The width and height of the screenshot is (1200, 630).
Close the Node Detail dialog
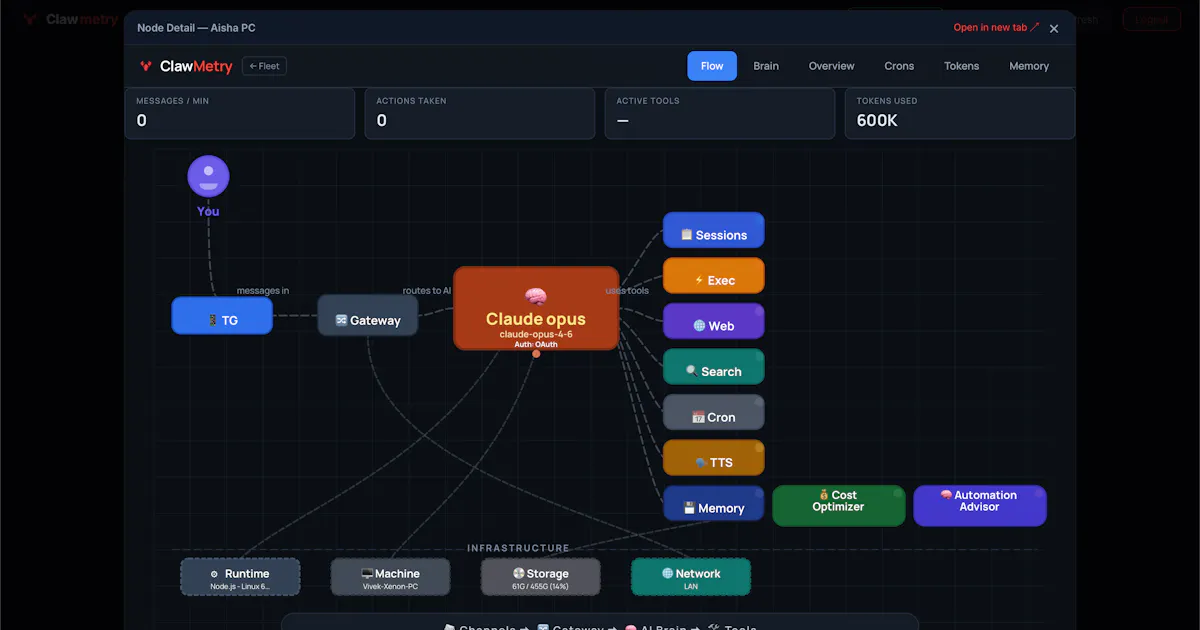coord(1054,28)
